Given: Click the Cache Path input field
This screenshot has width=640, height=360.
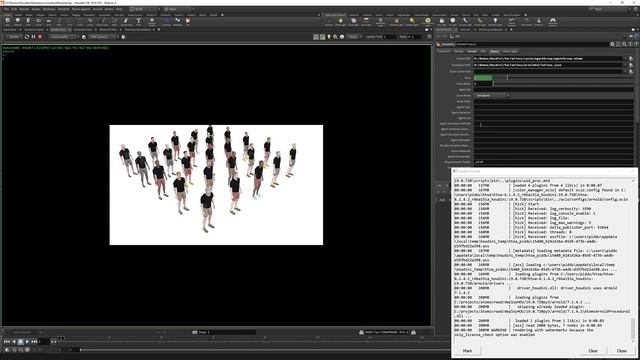Looking at the screenshot, I should point(549,59).
